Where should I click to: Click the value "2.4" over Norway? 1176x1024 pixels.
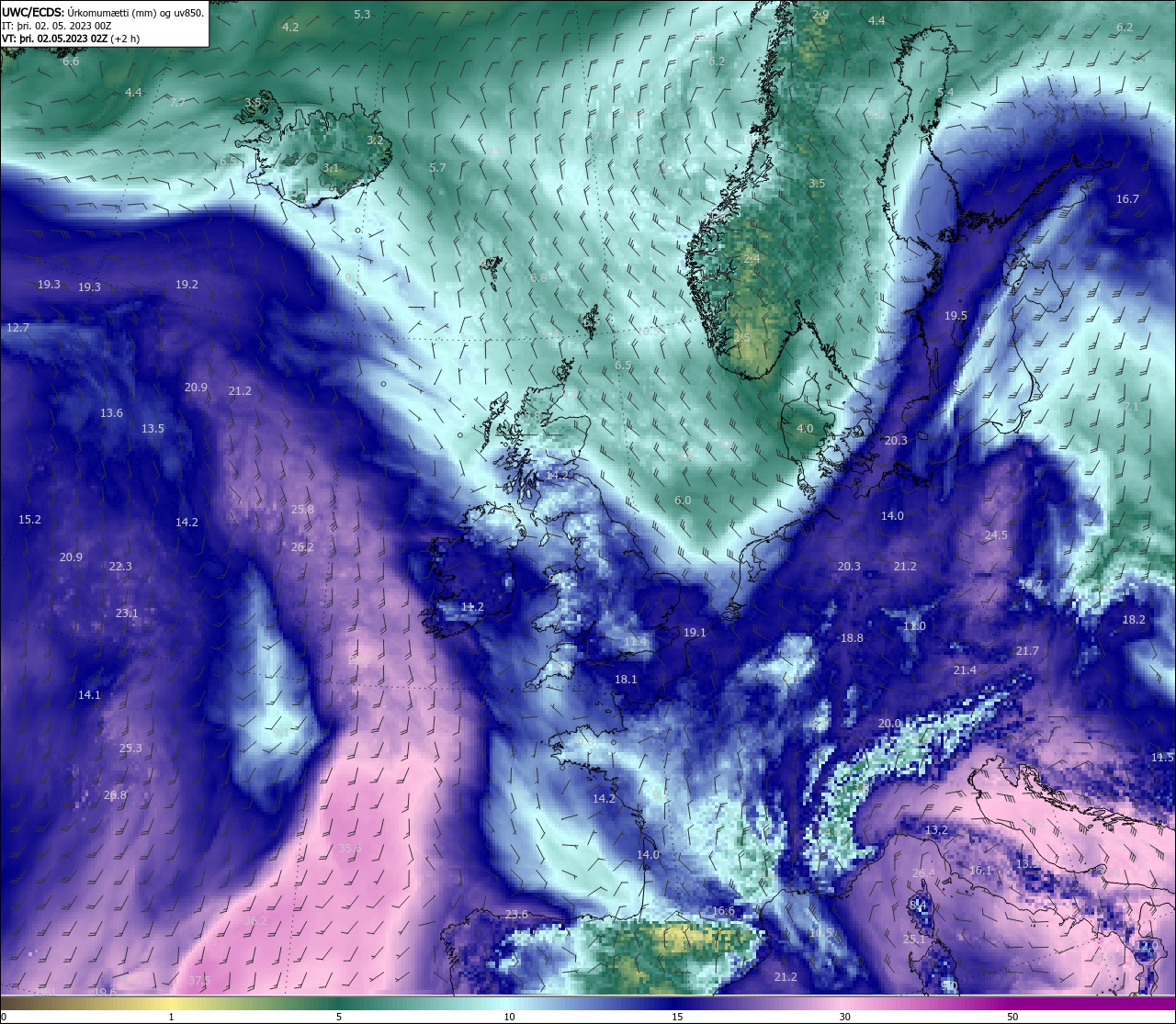point(752,260)
